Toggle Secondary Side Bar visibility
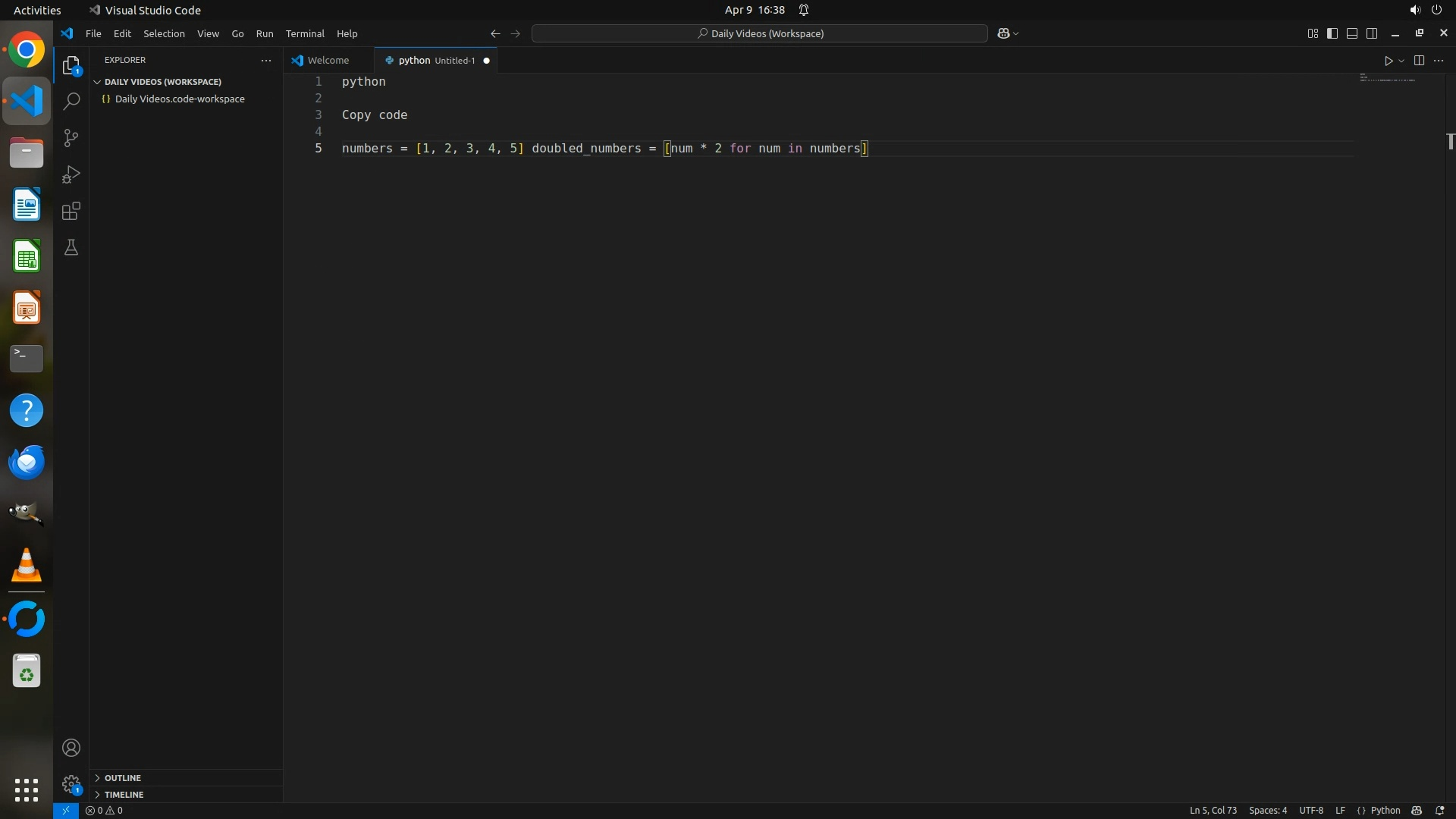This screenshot has width=1456, height=819. click(x=1372, y=33)
